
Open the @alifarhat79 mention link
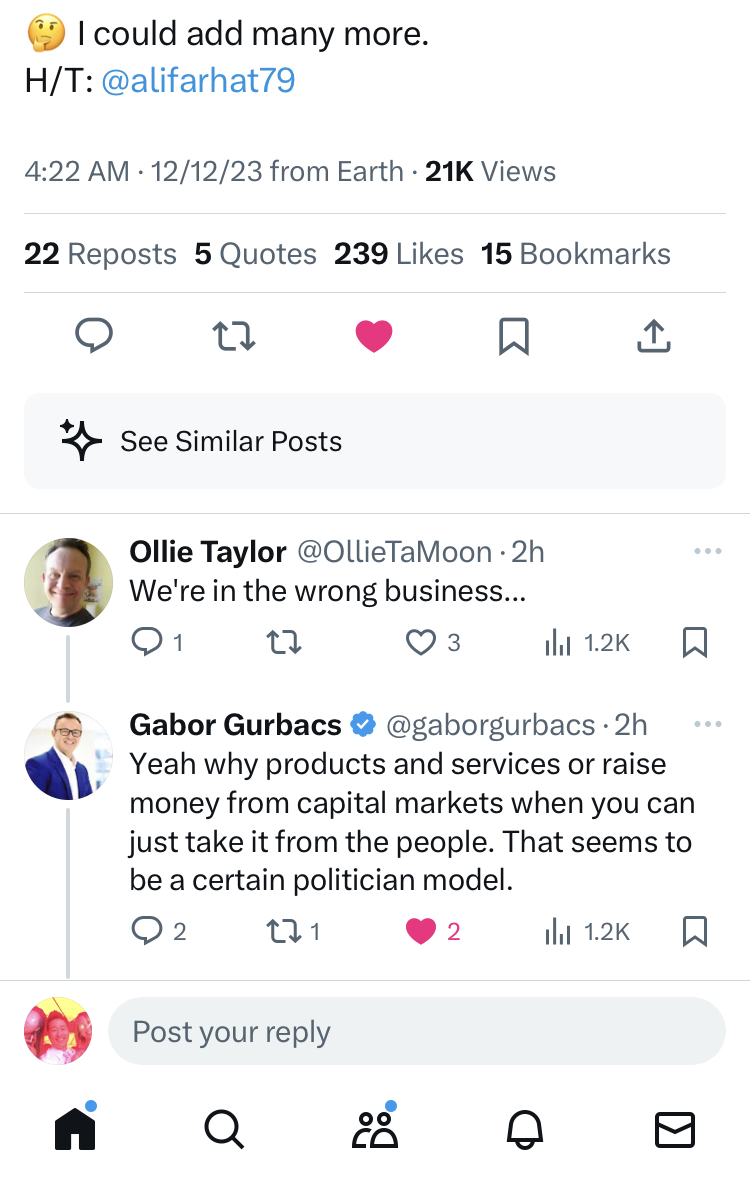(x=198, y=81)
